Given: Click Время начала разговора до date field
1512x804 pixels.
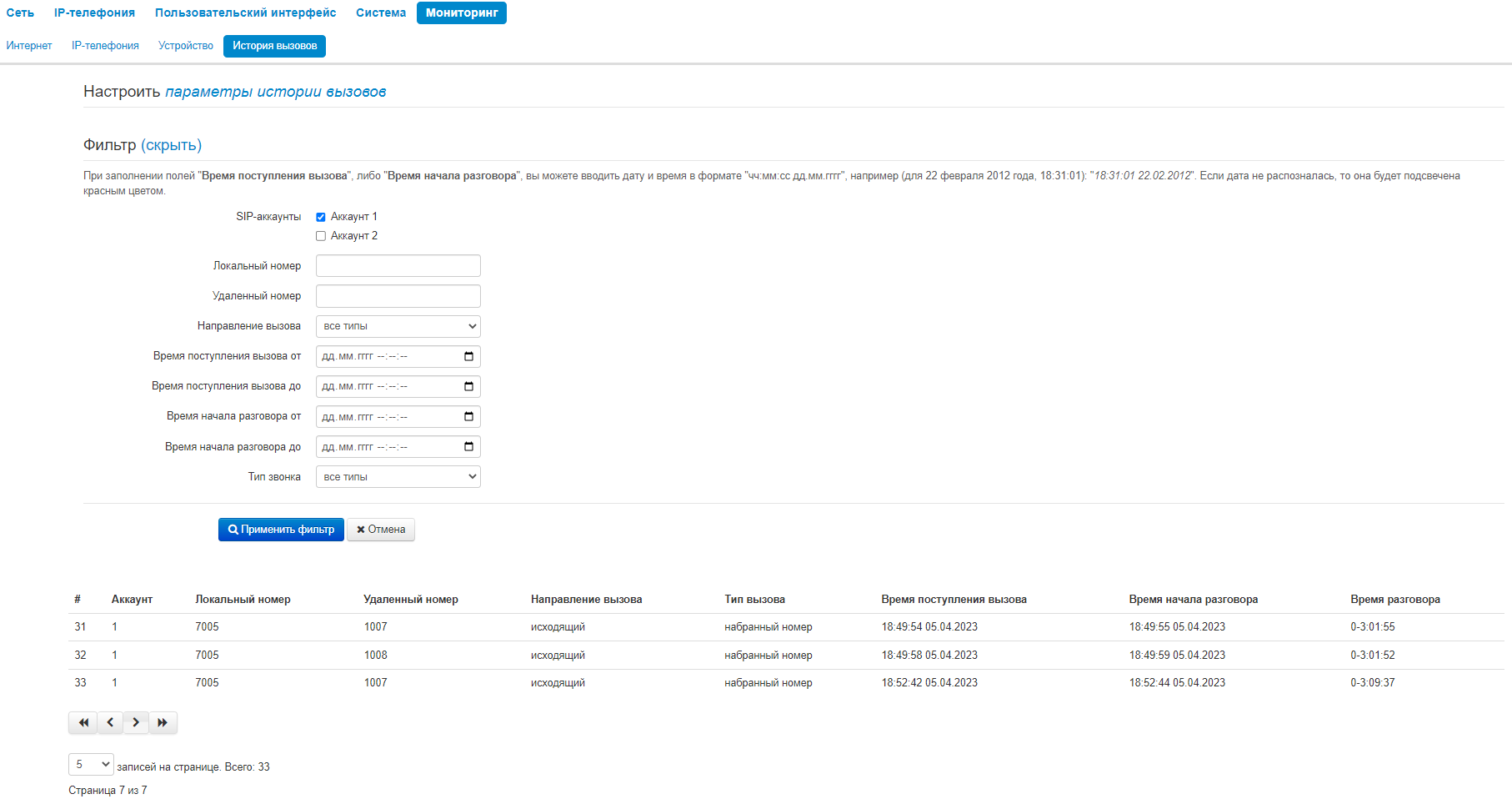Looking at the screenshot, I should point(398,447).
